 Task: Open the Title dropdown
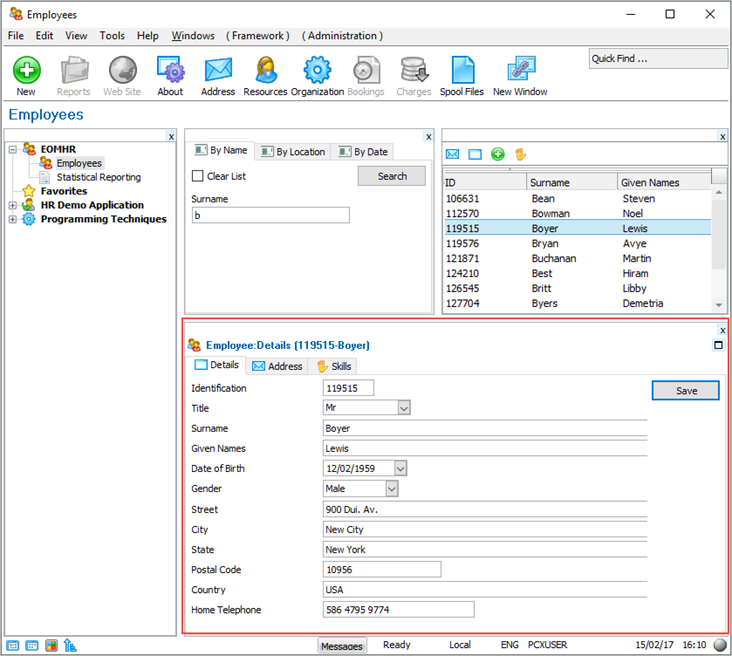point(404,408)
